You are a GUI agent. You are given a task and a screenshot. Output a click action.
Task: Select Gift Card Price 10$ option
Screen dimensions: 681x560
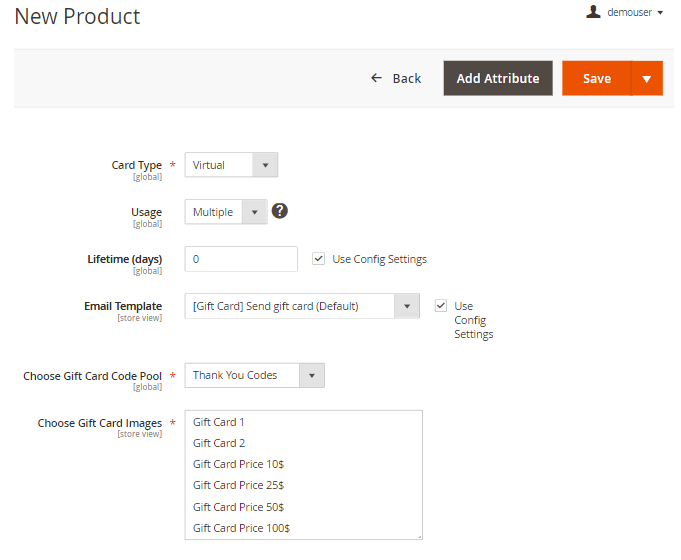(238, 464)
